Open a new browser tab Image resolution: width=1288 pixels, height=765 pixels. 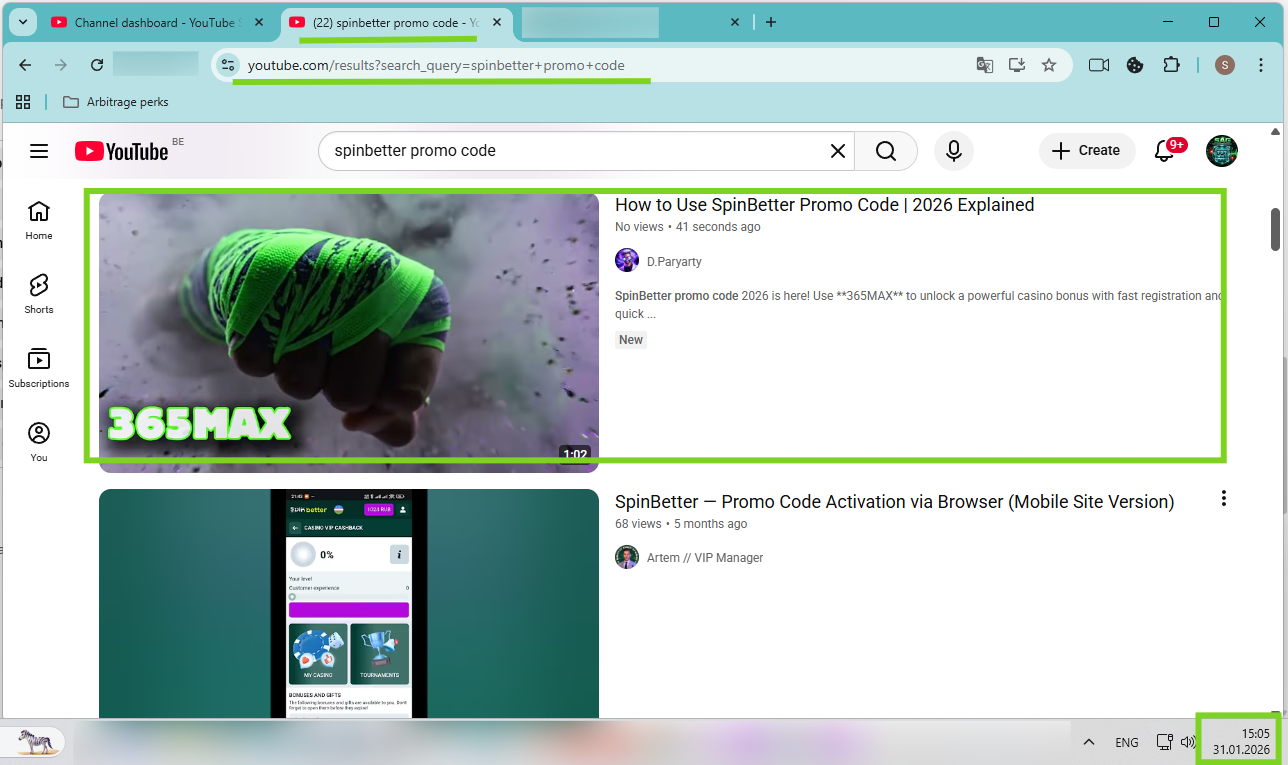(770, 22)
